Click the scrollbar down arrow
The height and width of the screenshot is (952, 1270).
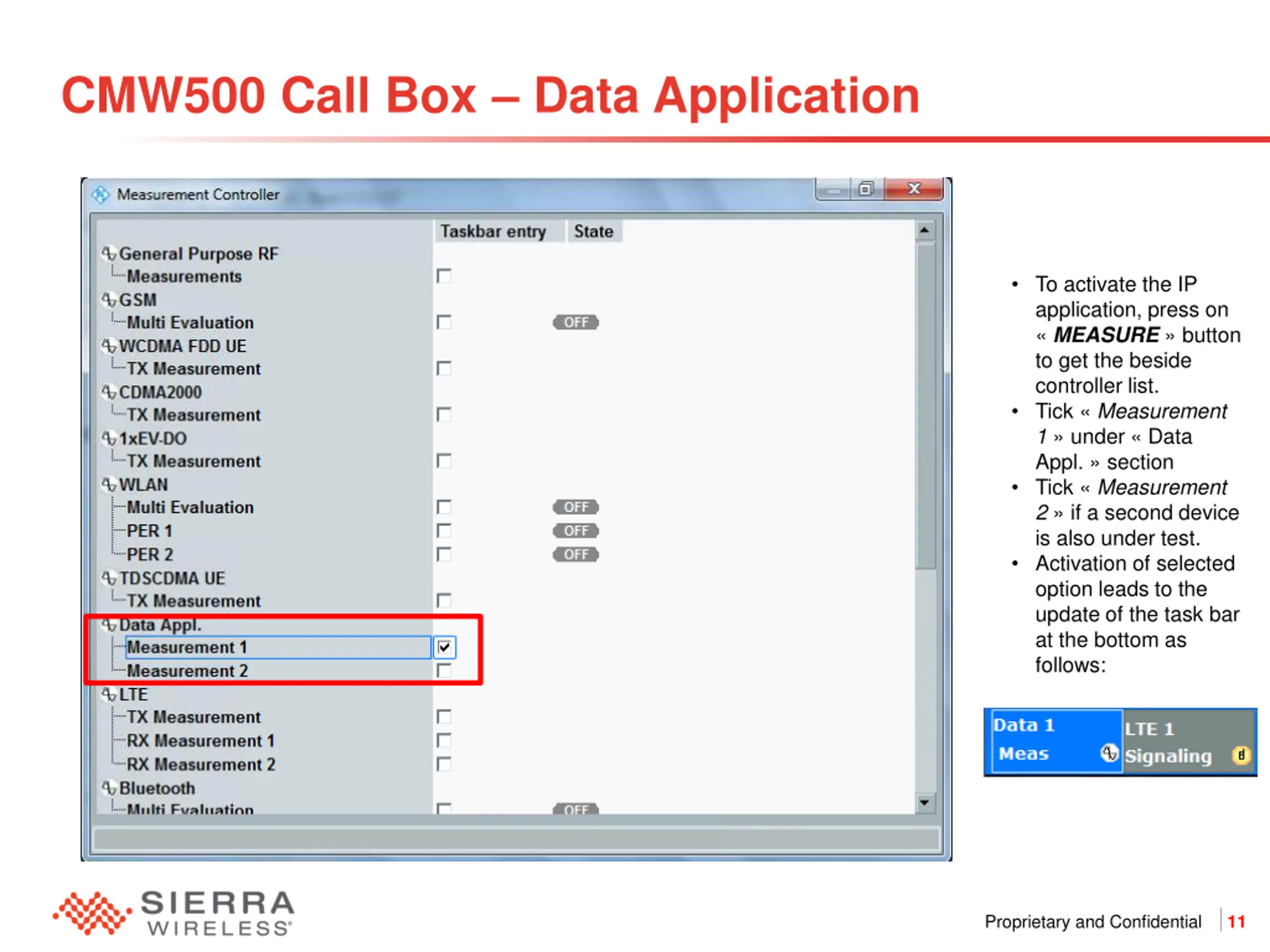pos(924,802)
